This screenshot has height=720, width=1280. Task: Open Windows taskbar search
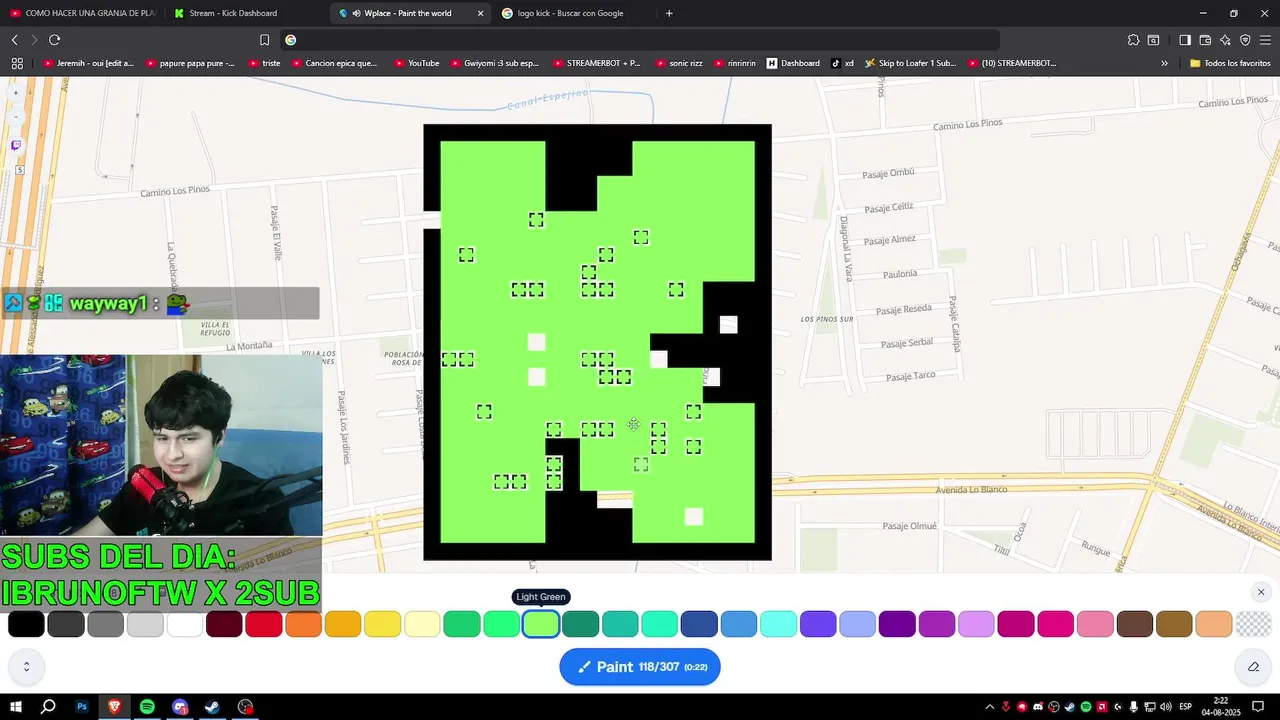(x=48, y=707)
